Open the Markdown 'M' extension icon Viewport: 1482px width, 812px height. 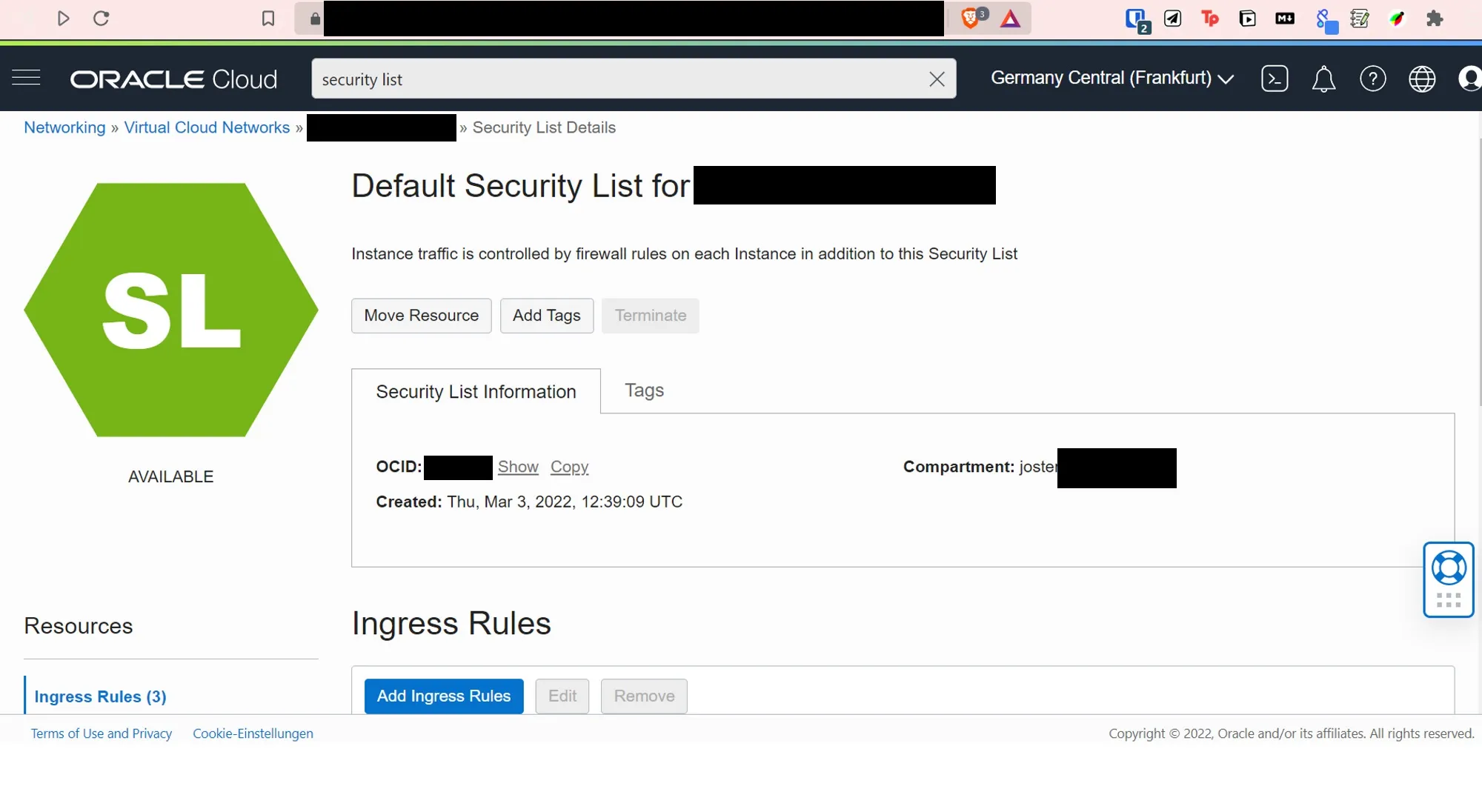pyautogui.click(x=1285, y=18)
